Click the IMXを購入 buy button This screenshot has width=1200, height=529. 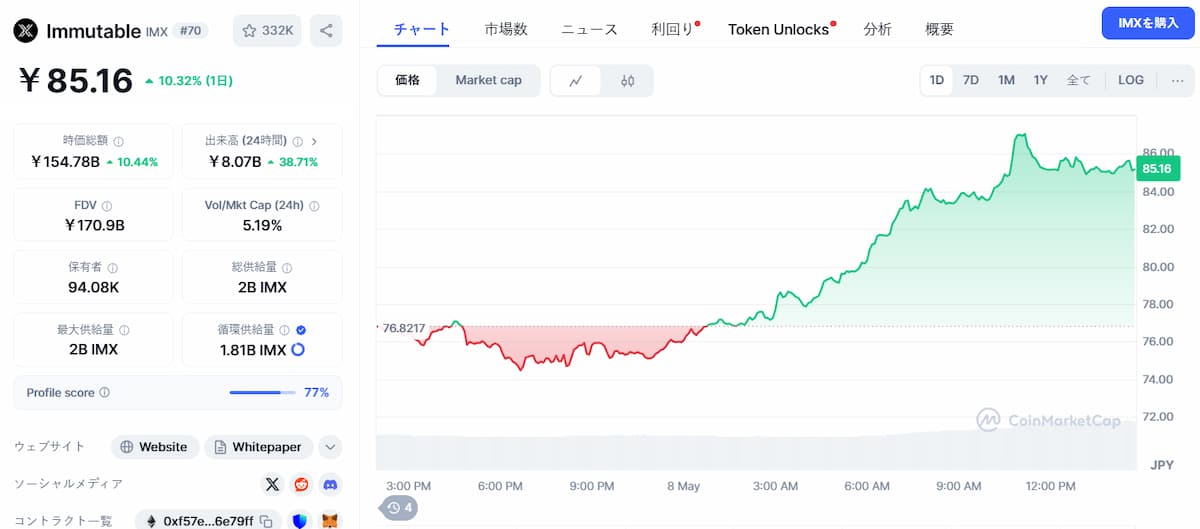click(x=1148, y=22)
